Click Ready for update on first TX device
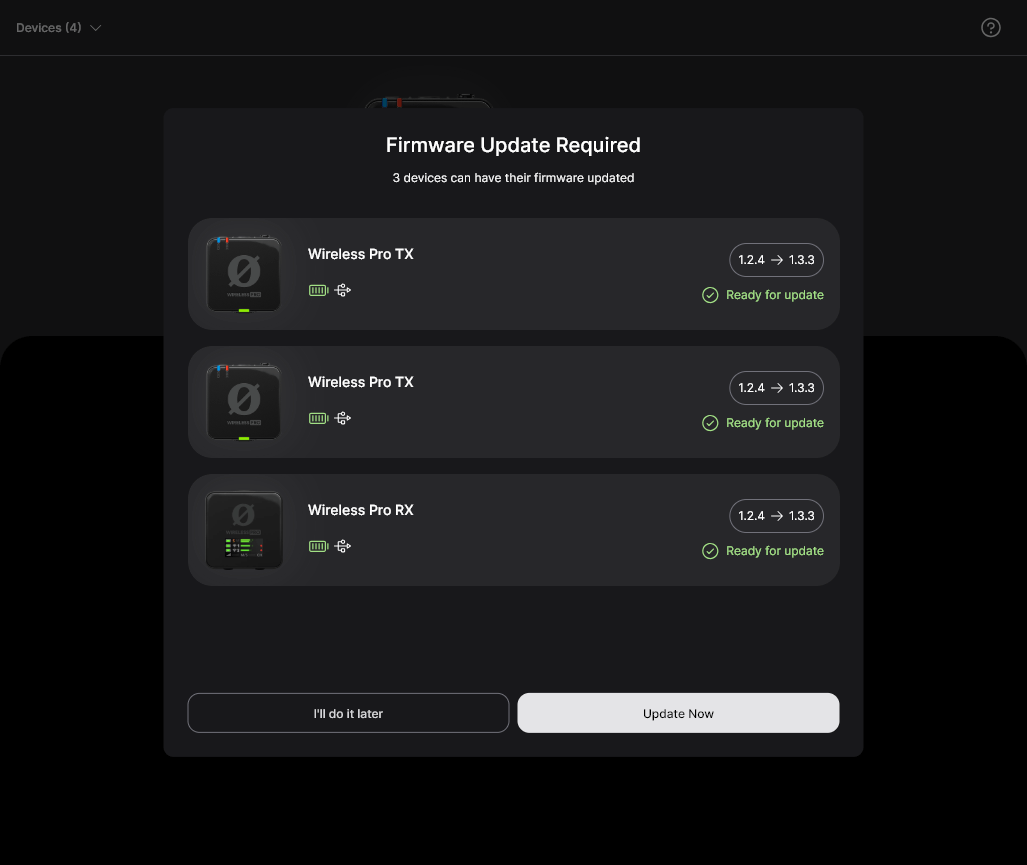 click(775, 295)
